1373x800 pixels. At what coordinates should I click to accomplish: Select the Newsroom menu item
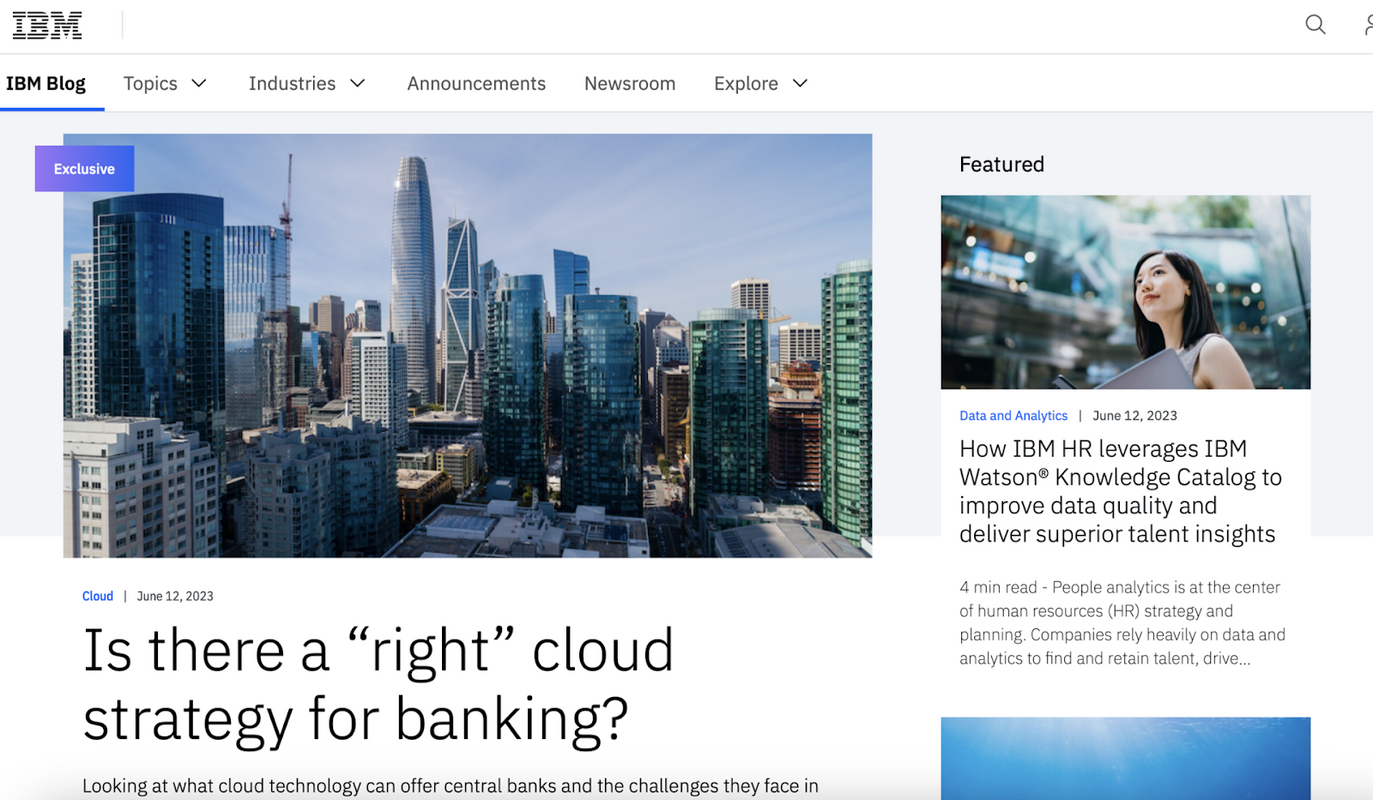coord(630,84)
